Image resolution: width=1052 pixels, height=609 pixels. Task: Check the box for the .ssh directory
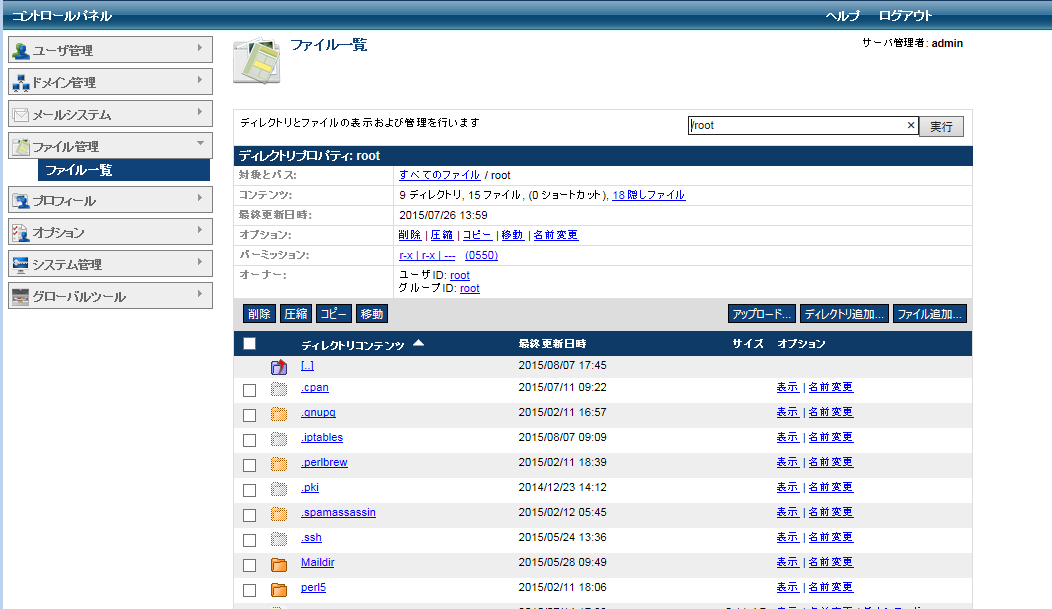point(250,540)
